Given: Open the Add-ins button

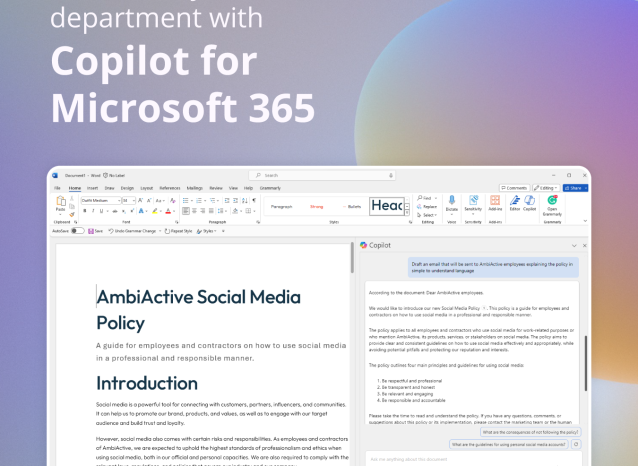Looking at the screenshot, I should 495,202.
